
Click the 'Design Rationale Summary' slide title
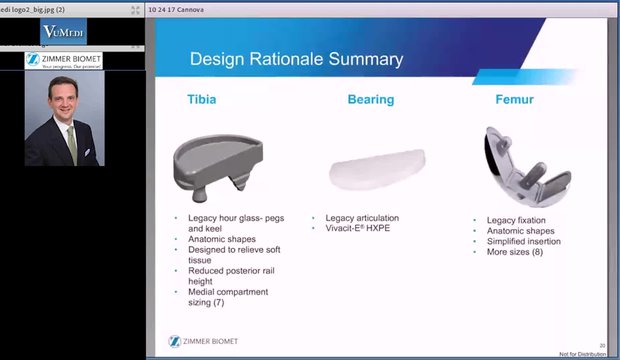pos(297,59)
